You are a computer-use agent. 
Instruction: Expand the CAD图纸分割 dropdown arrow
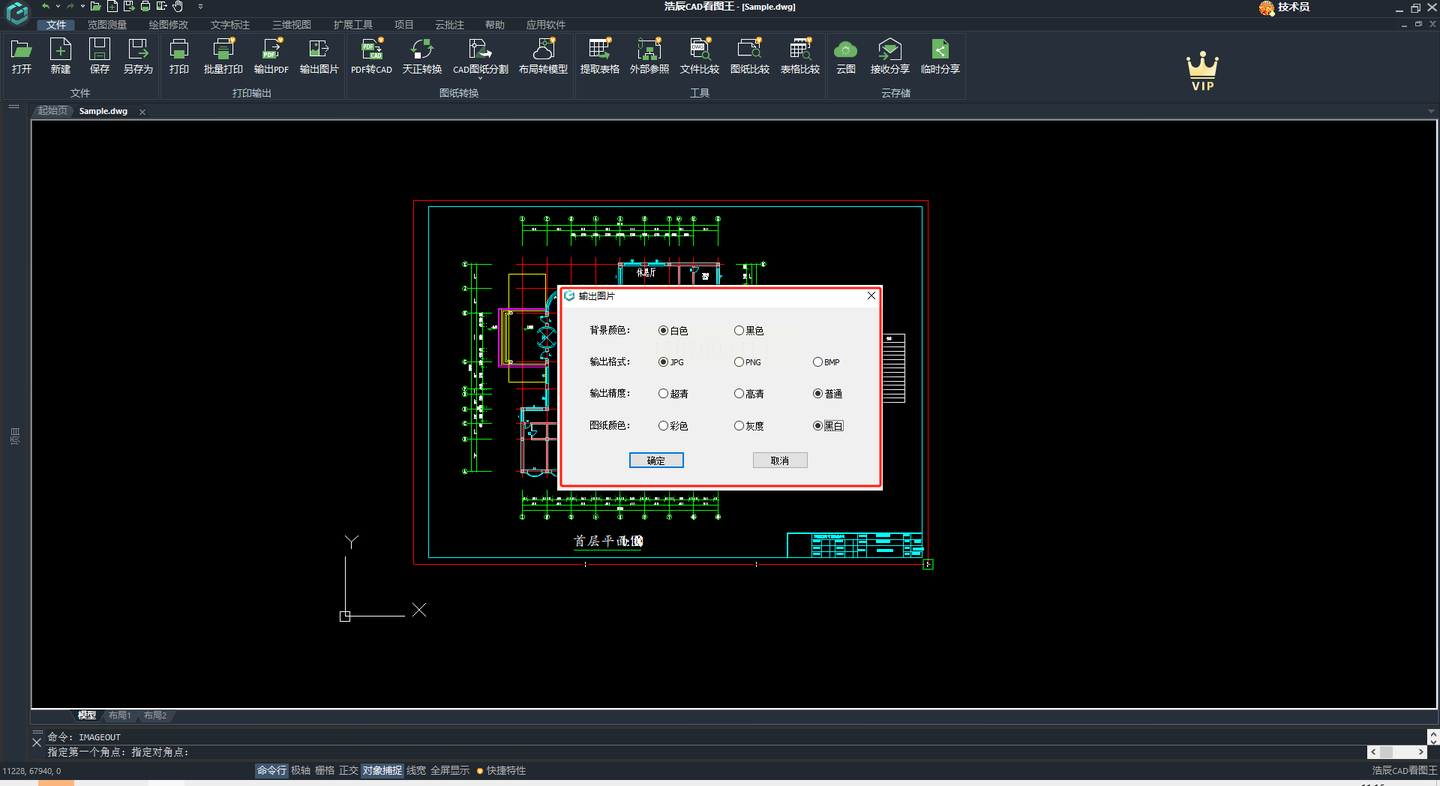coord(480,78)
